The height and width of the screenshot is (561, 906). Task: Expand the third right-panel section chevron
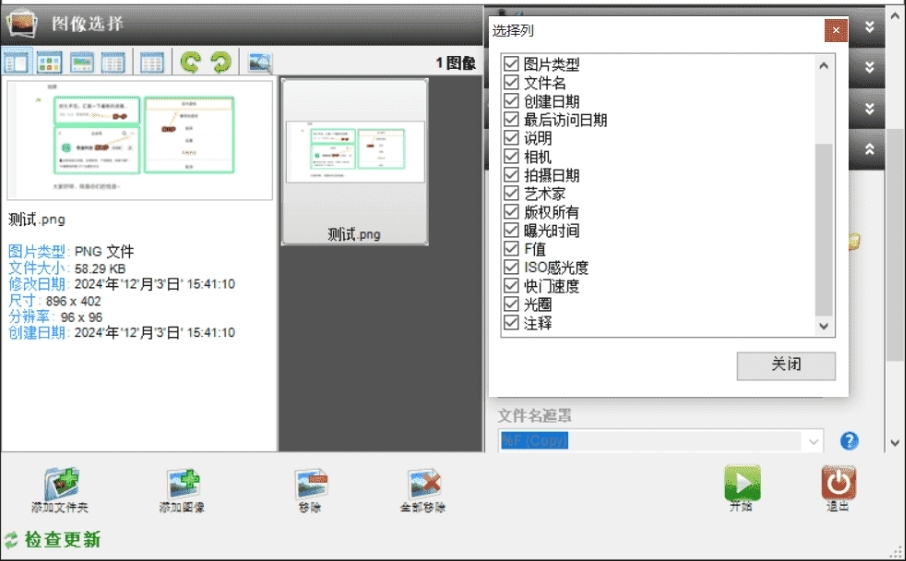click(869, 109)
